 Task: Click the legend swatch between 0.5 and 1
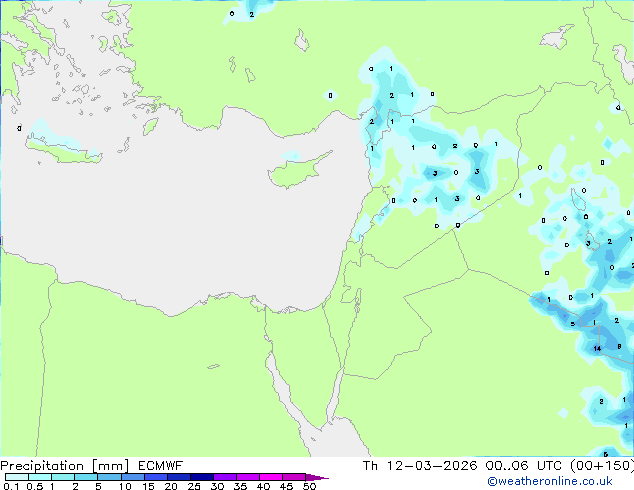click(x=40, y=477)
